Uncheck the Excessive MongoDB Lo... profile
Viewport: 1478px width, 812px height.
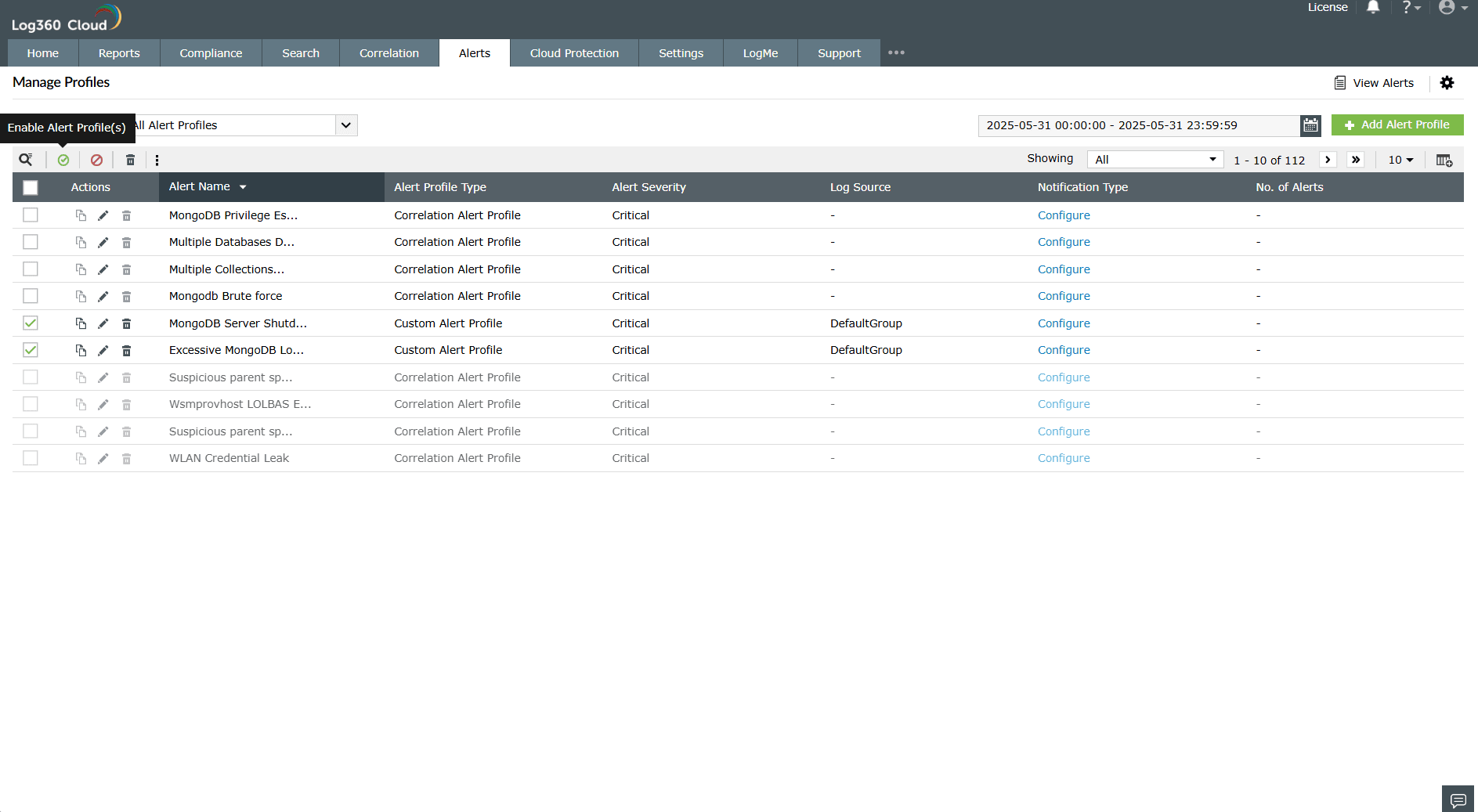click(x=30, y=350)
